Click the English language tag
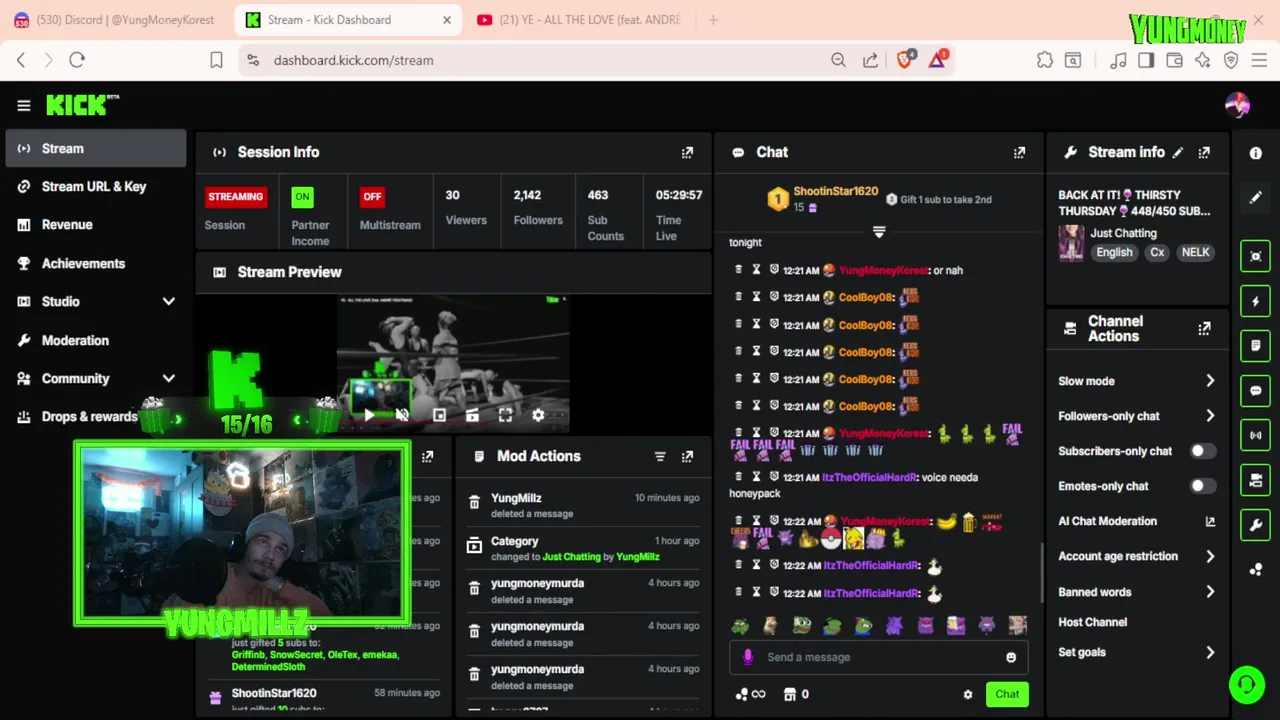 pos(1114,253)
